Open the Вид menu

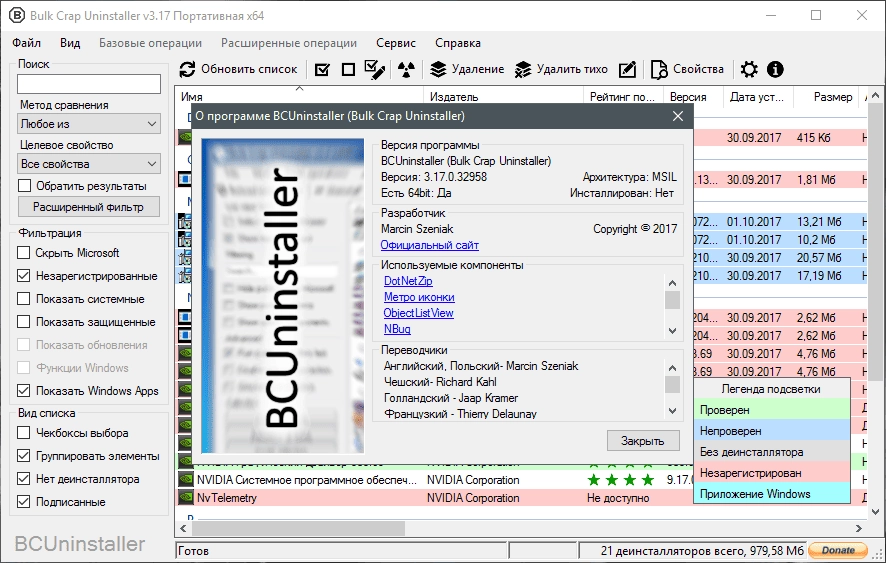[x=70, y=43]
